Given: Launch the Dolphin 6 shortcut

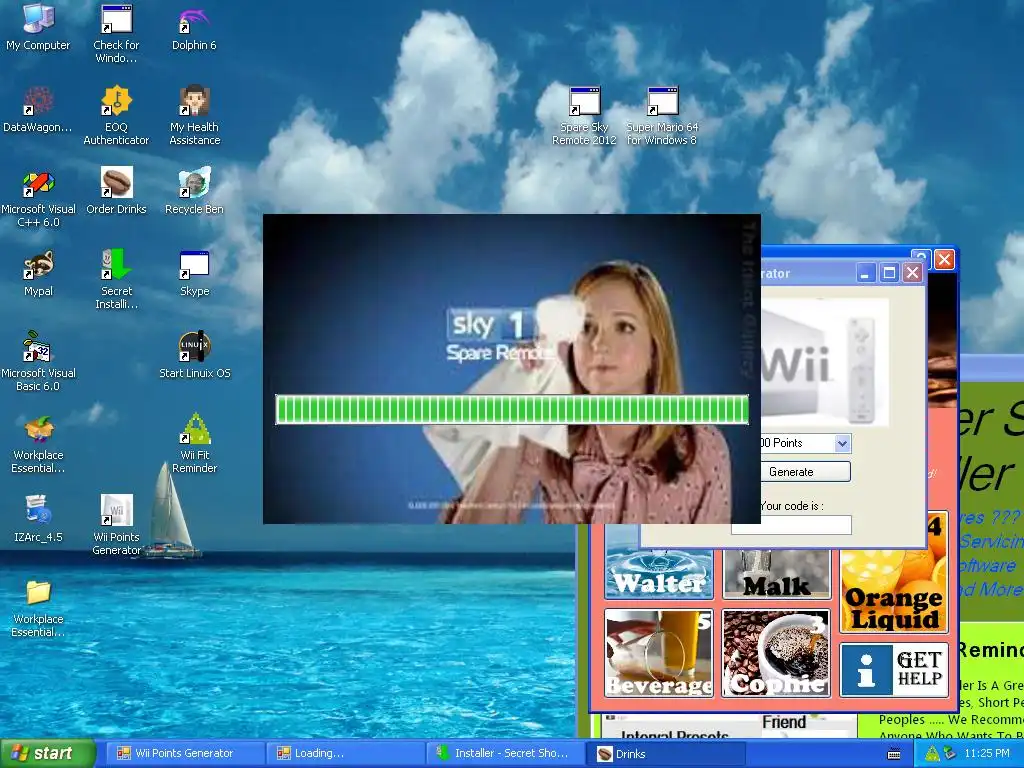Looking at the screenshot, I should (194, 29).
